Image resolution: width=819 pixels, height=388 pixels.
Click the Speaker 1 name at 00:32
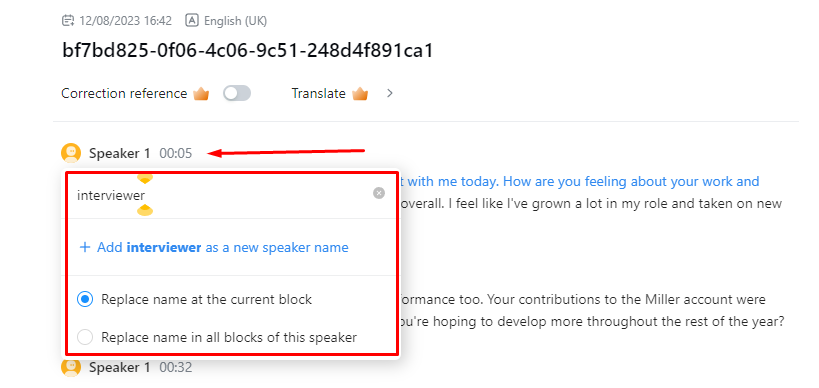pos(119,368)
